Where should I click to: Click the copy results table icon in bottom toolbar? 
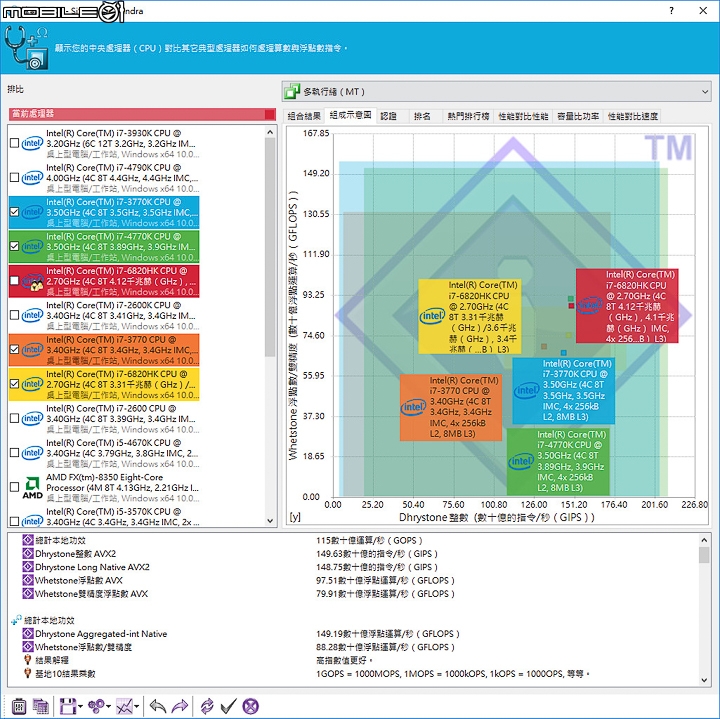click(40, 706)
